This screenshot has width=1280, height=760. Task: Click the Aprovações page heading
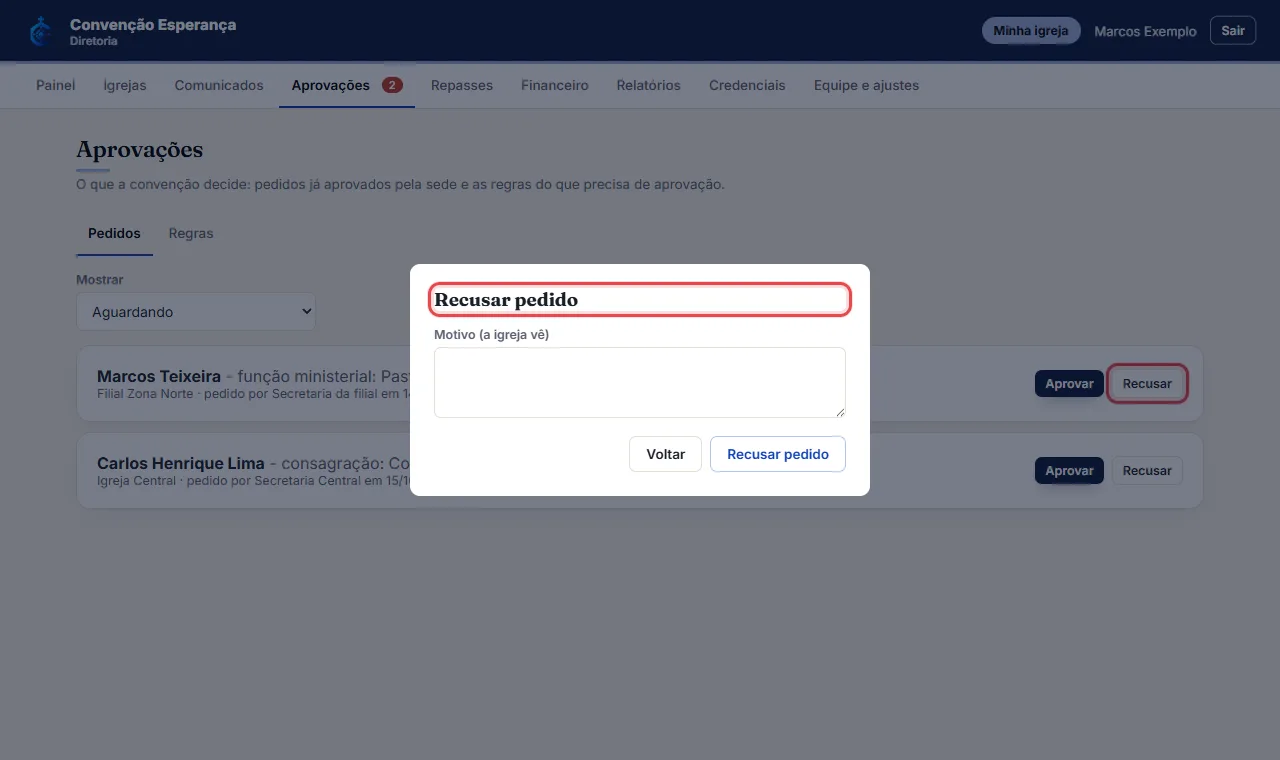click(140, 150)
